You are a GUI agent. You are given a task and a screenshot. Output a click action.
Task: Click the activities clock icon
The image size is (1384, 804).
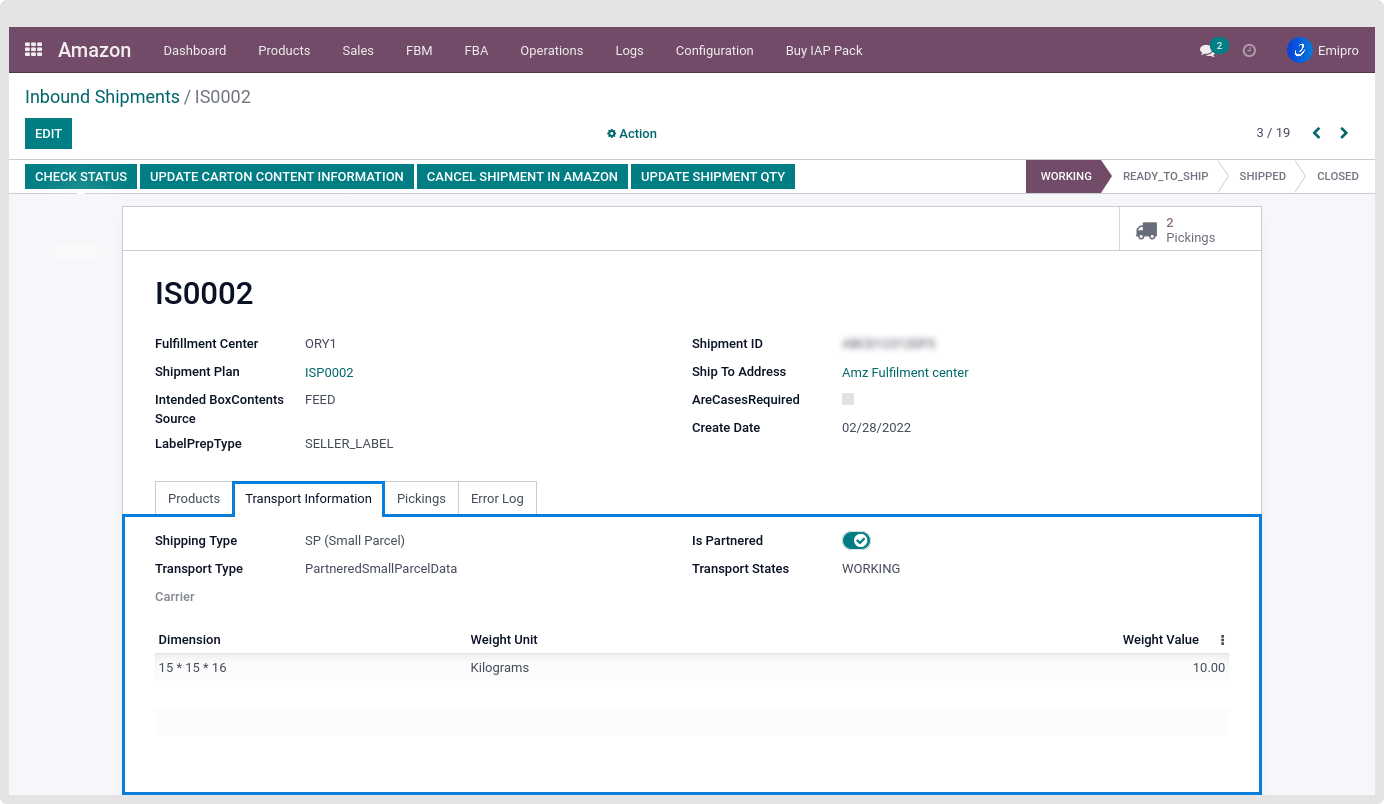click(x=1249, y=50)
